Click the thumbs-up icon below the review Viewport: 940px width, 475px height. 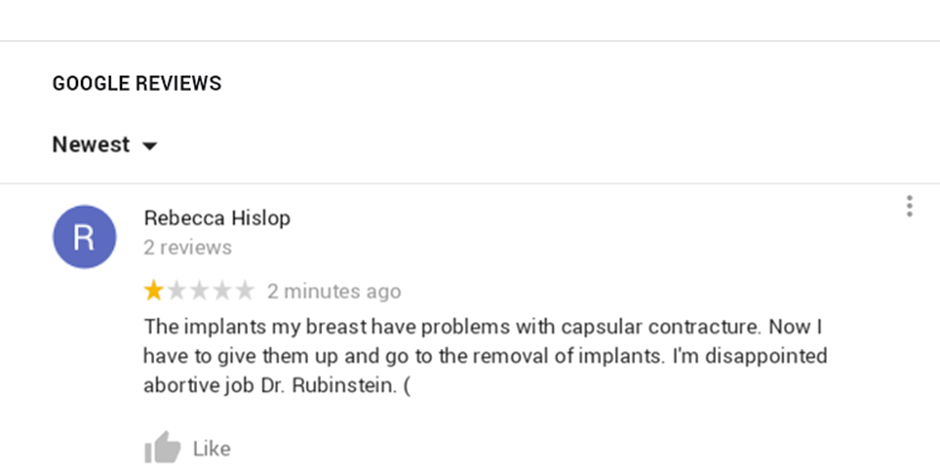point(162,447)
